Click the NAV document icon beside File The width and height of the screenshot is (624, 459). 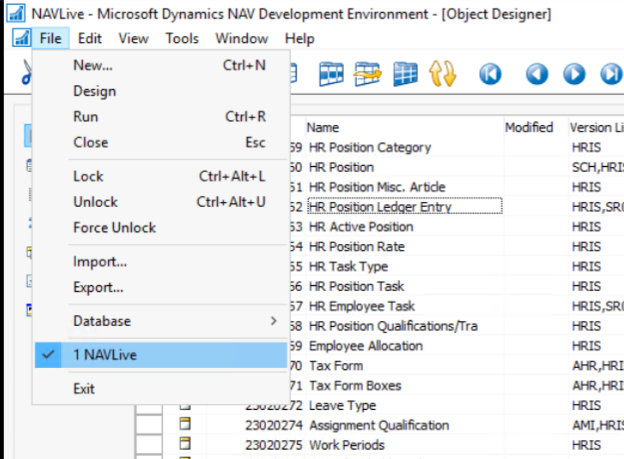21,38
